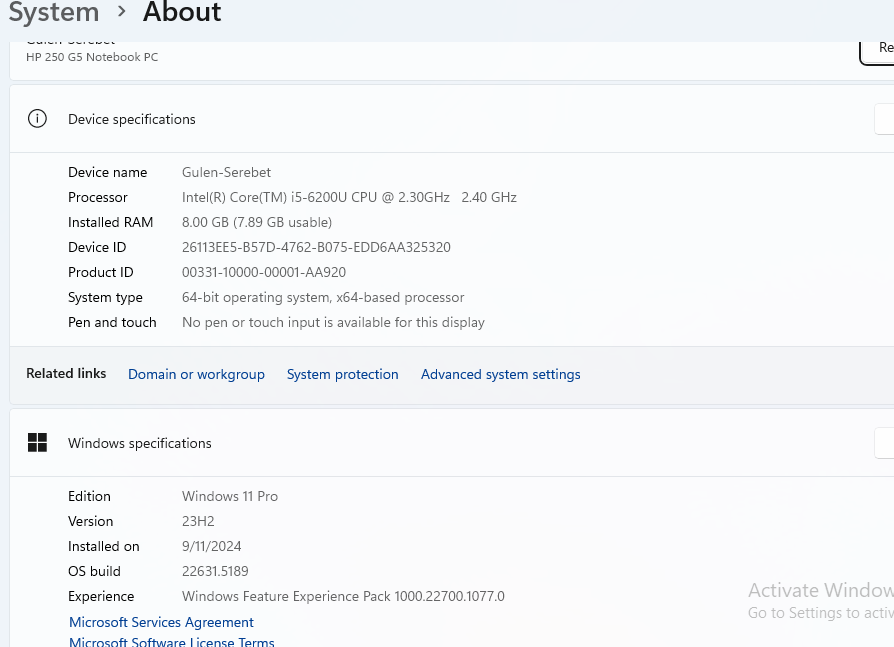Open Advanced system settings
The height and width of the screenshot is (647, 894).
click(x=500, y=374)
